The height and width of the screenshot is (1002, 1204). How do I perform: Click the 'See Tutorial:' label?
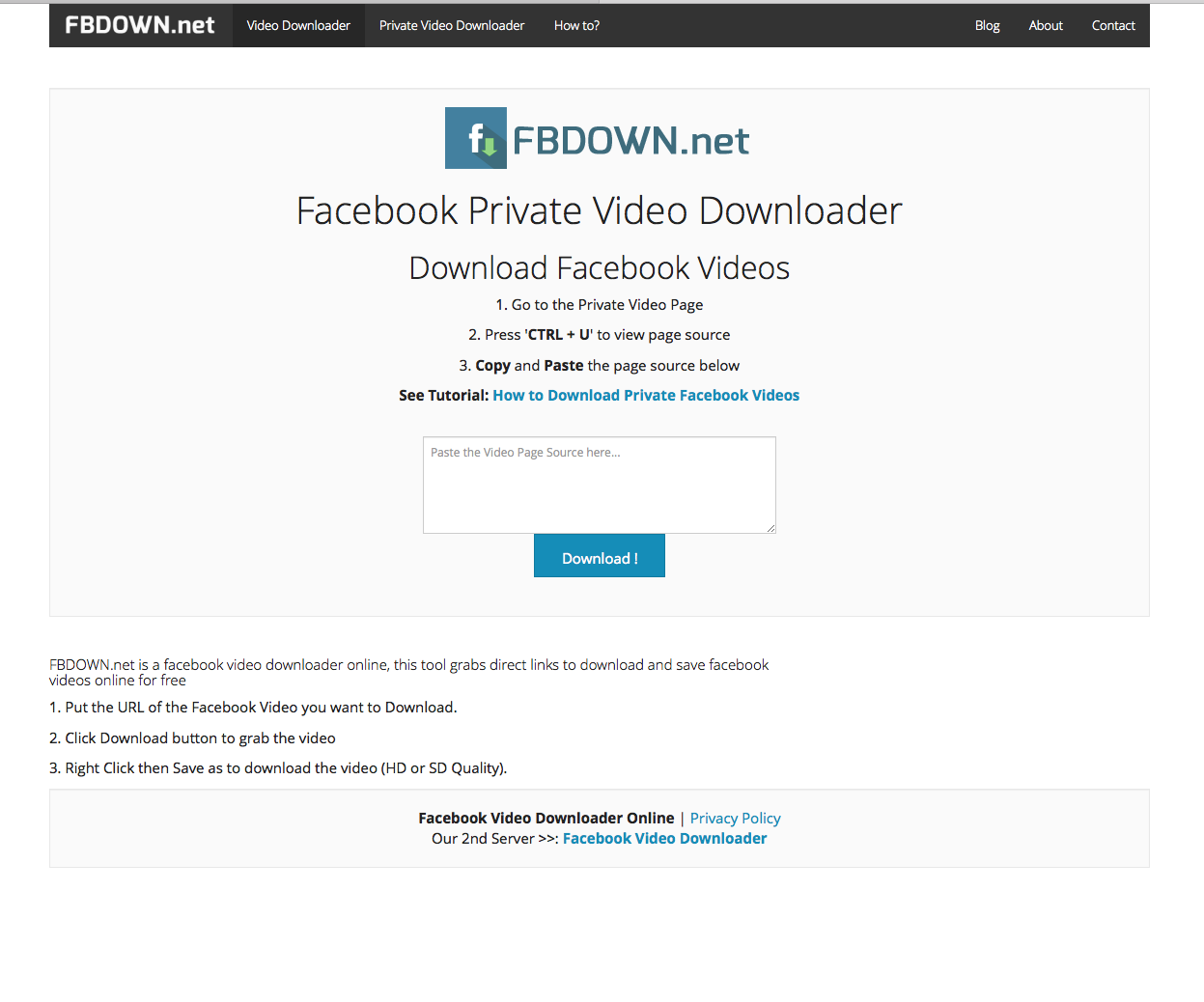(x=444, y=395)
